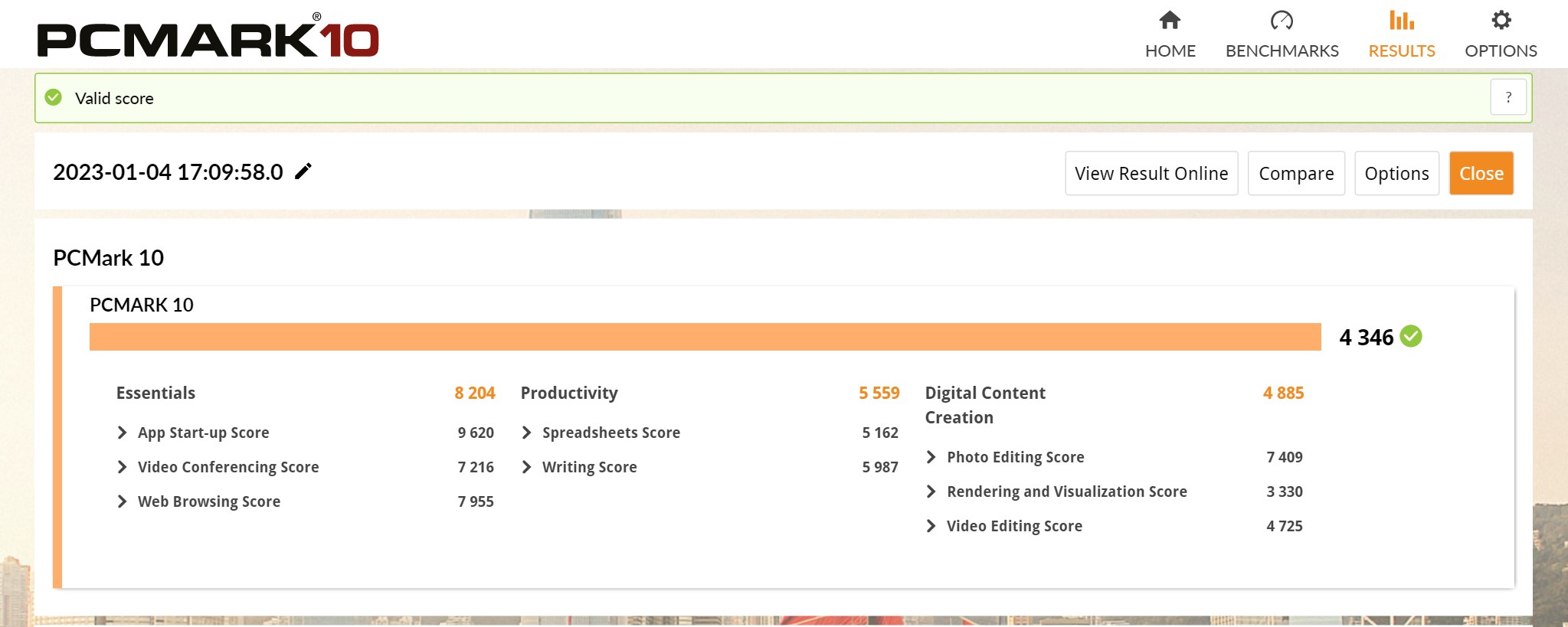Image resolution: width=1568 pixels, height=627 pixels.
Task: Click the value 7 955
Action: pyautogui.click(x=476, y=501)
